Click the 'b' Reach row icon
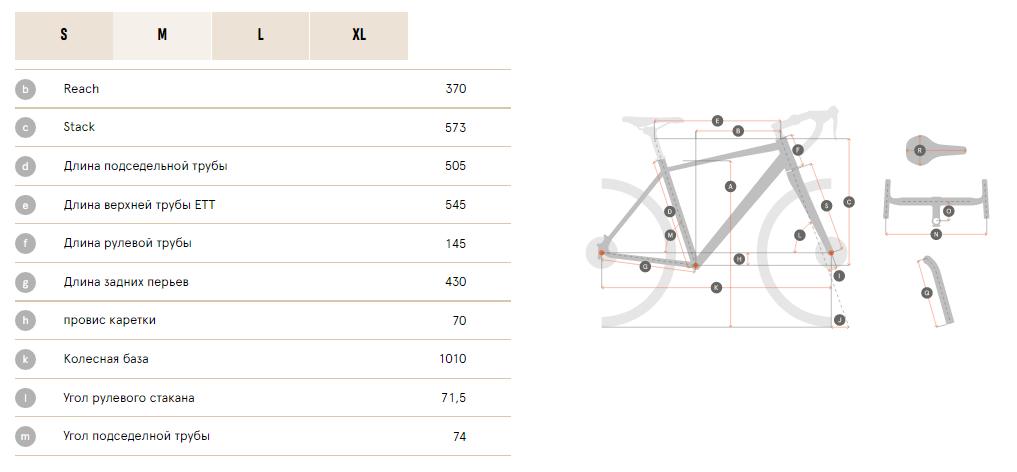1017x472 pixels. click(x=25, y=89)
